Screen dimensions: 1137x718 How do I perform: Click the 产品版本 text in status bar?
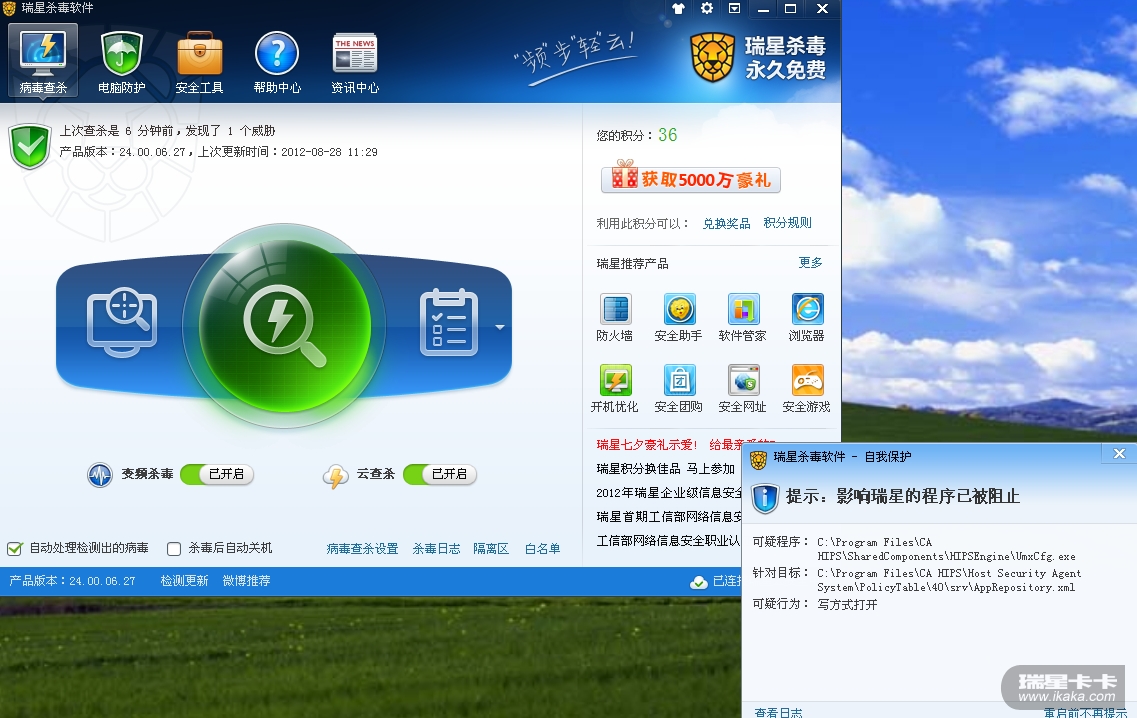tap(73, 581)
